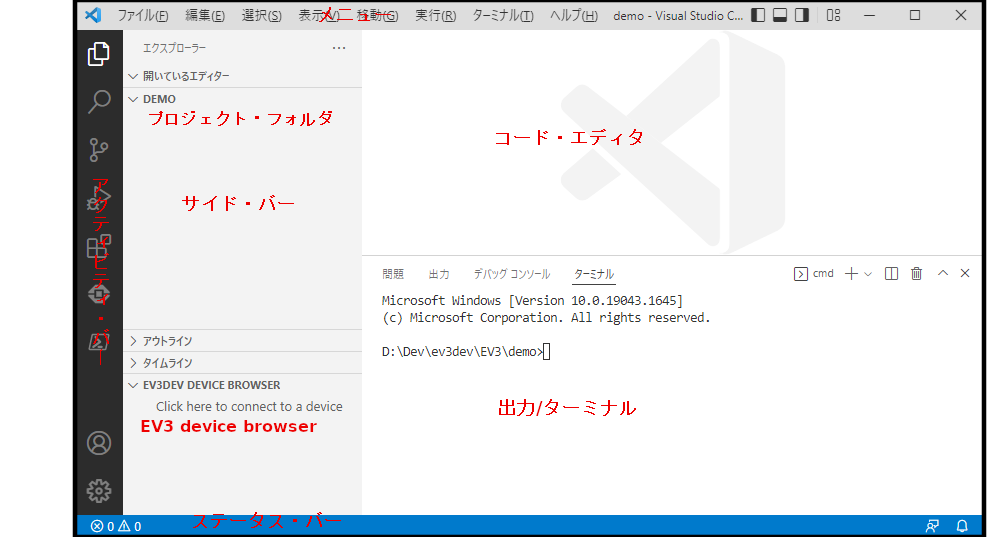Open the Help (ヘルプ) menu

pos(573,16)
